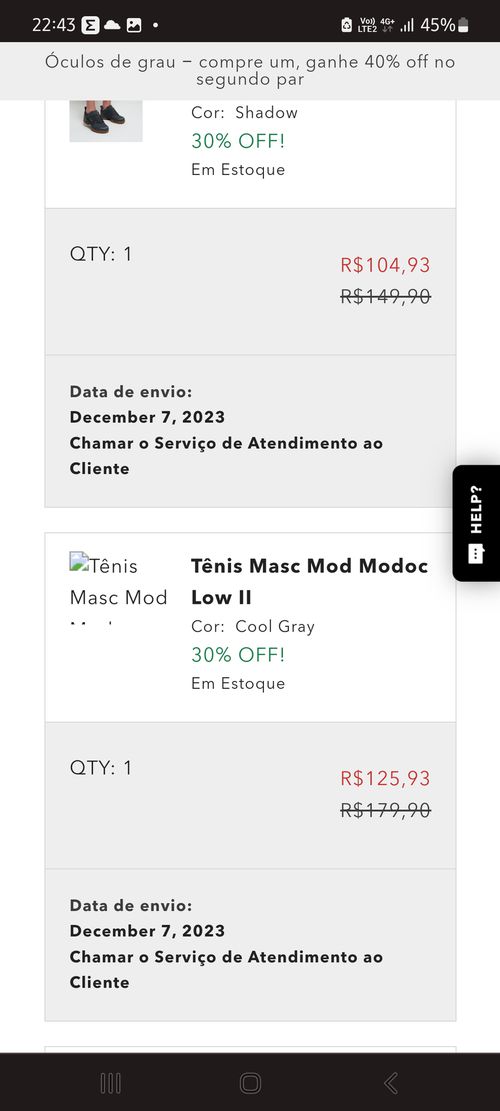Tap the broken Tênis Masc Mod product image
Screen dimensions: 500x1111
[118, 590]
